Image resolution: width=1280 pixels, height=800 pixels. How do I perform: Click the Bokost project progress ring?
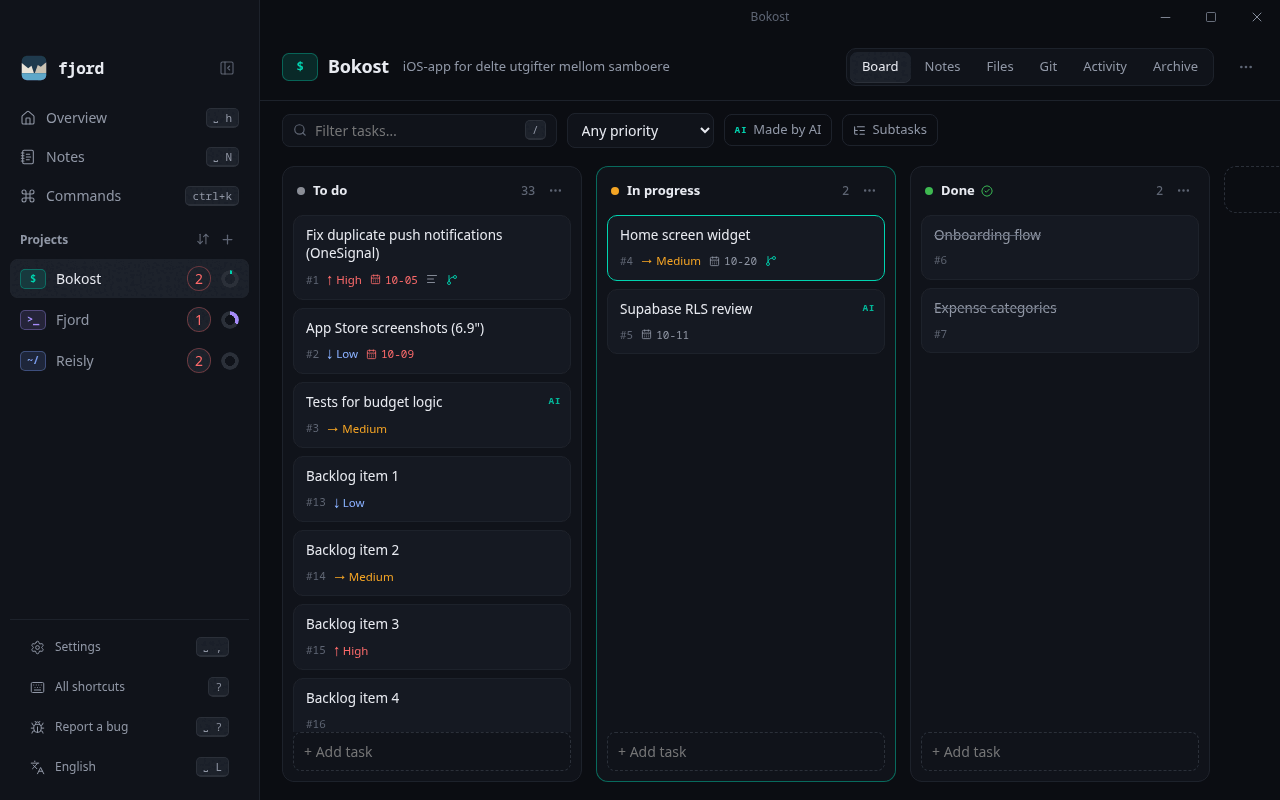pos(230,279)
